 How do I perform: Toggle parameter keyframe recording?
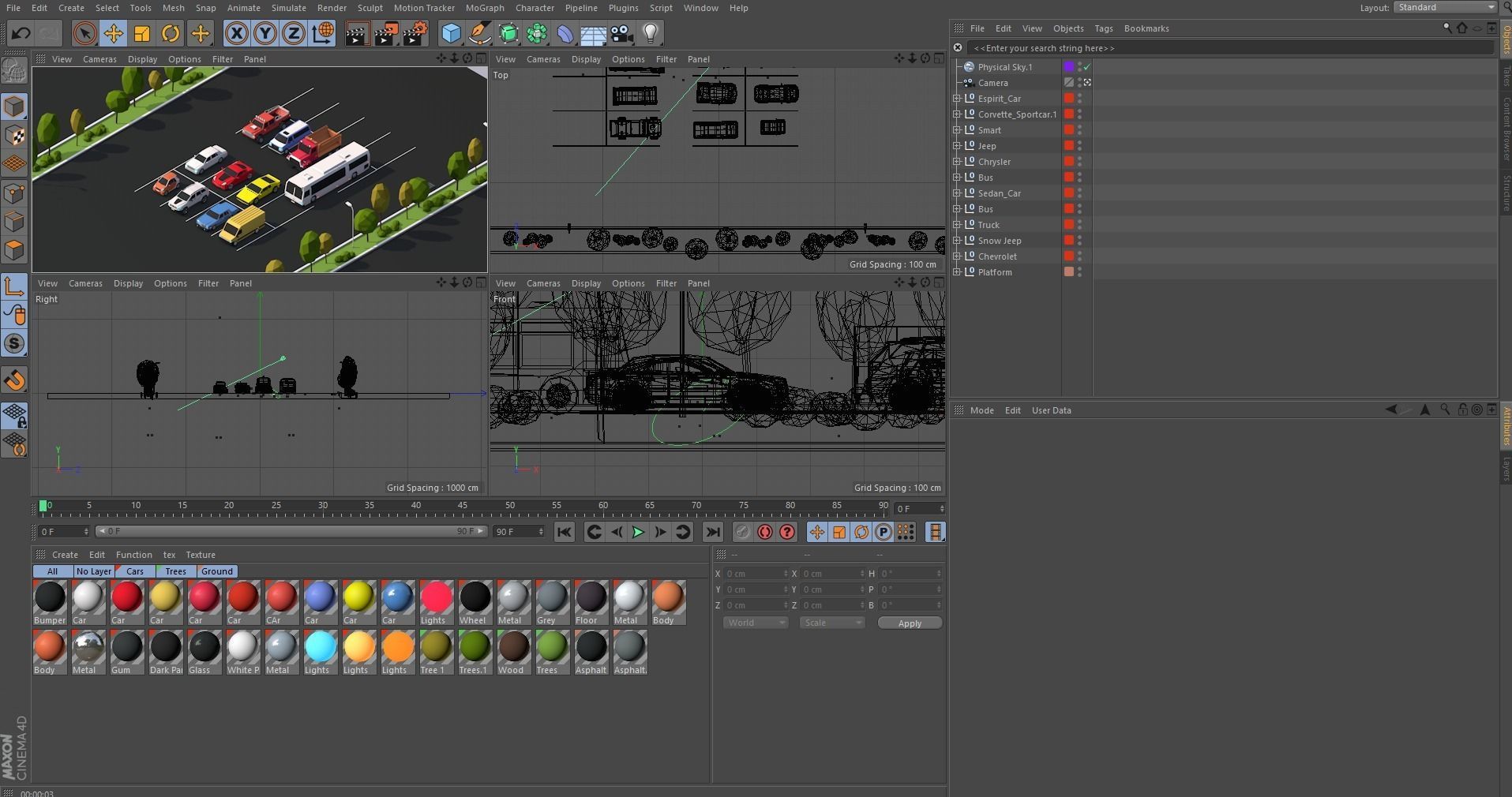[x=884, y=532]
